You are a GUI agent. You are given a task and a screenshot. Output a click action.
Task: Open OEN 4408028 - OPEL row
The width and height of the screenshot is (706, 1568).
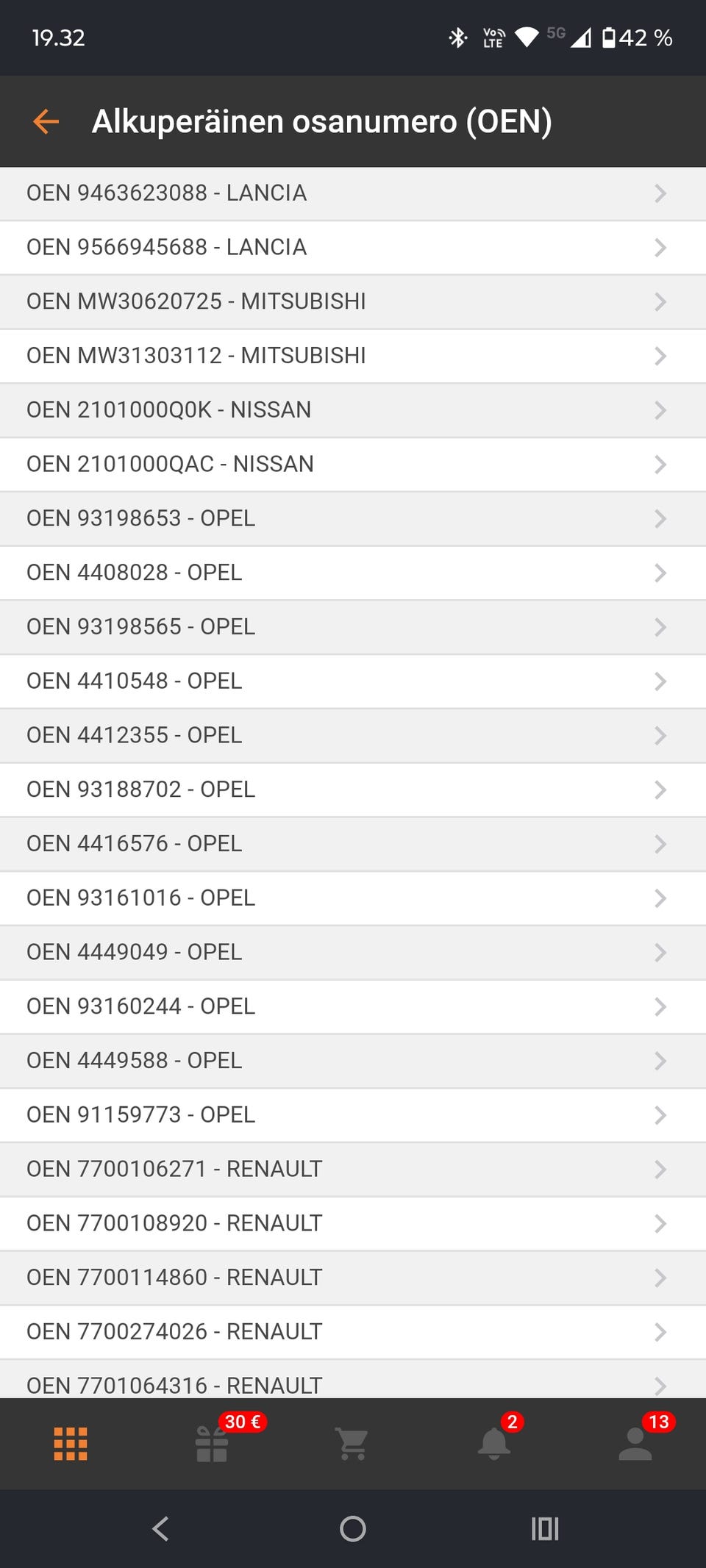point(135,573)
